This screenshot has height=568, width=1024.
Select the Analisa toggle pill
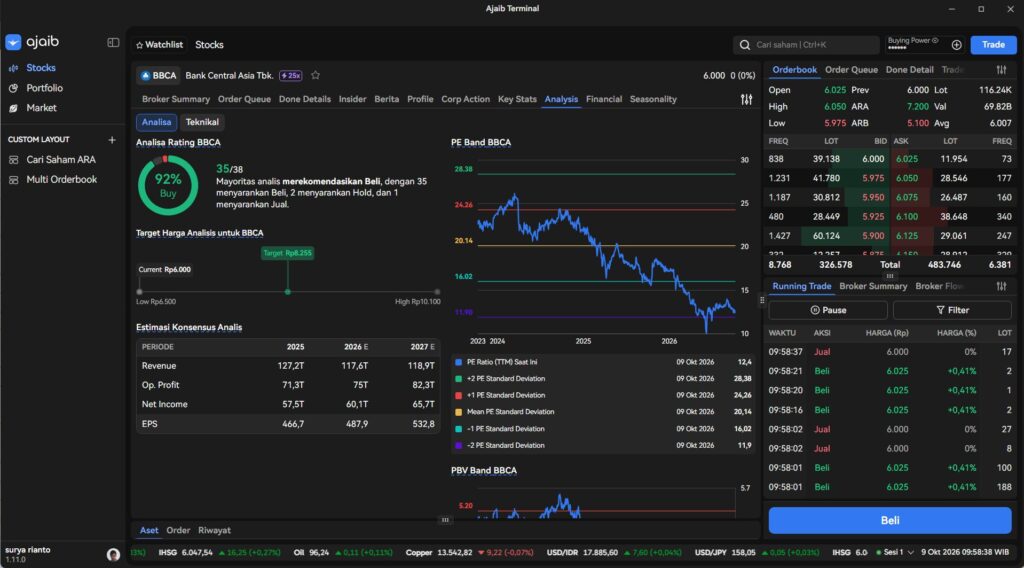156,122
